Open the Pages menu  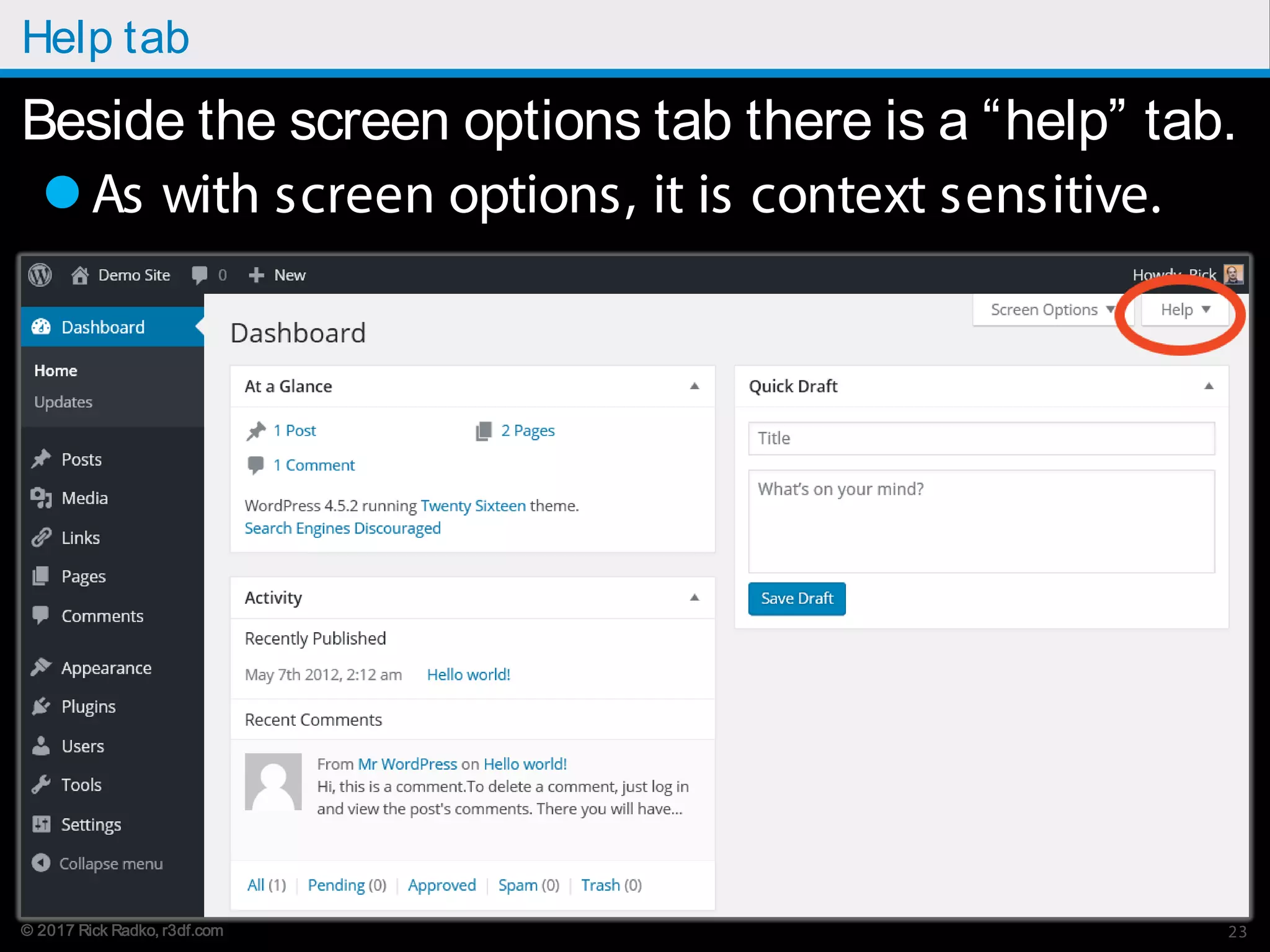[x=84, y=577]
